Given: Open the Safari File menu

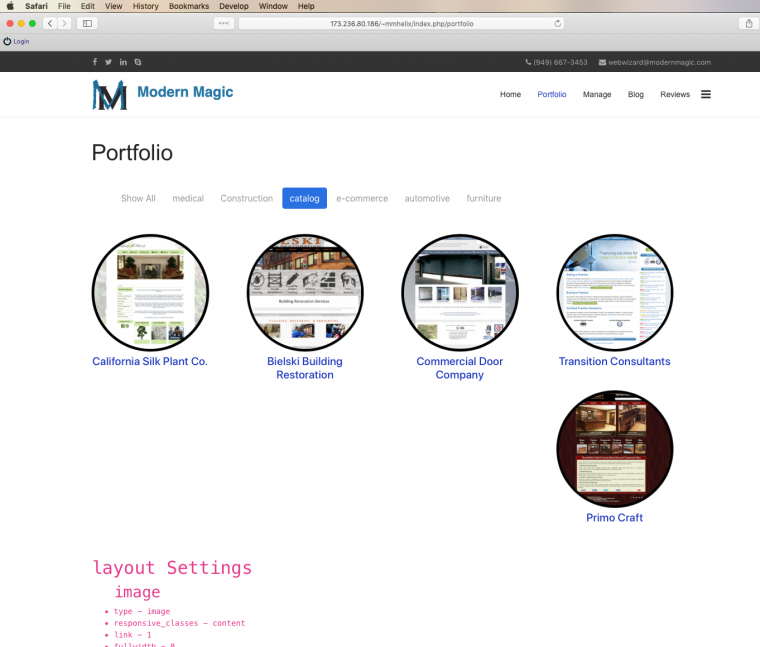Looking at the screenshot, I should pos(64,6).
